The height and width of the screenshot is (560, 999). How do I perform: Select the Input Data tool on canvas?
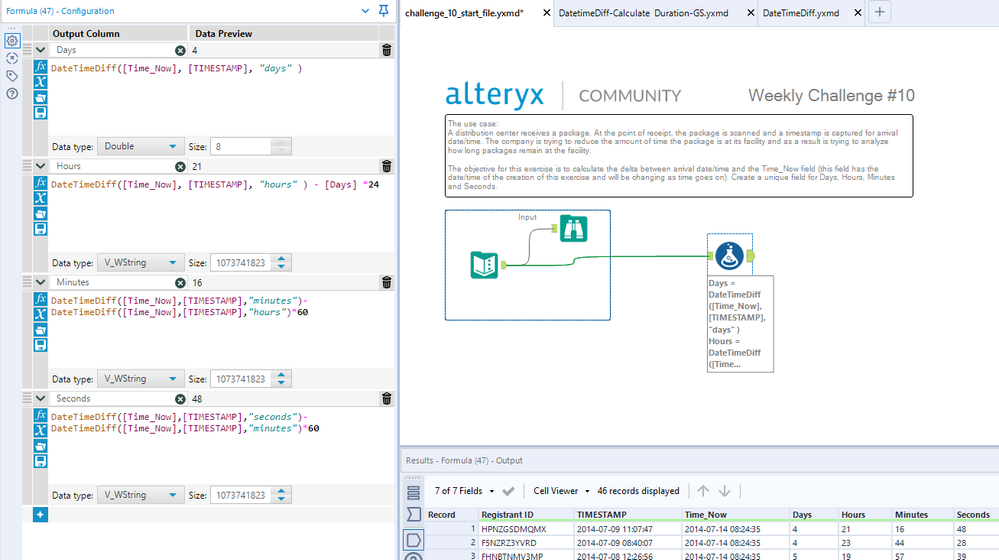[x=485, y=265]
